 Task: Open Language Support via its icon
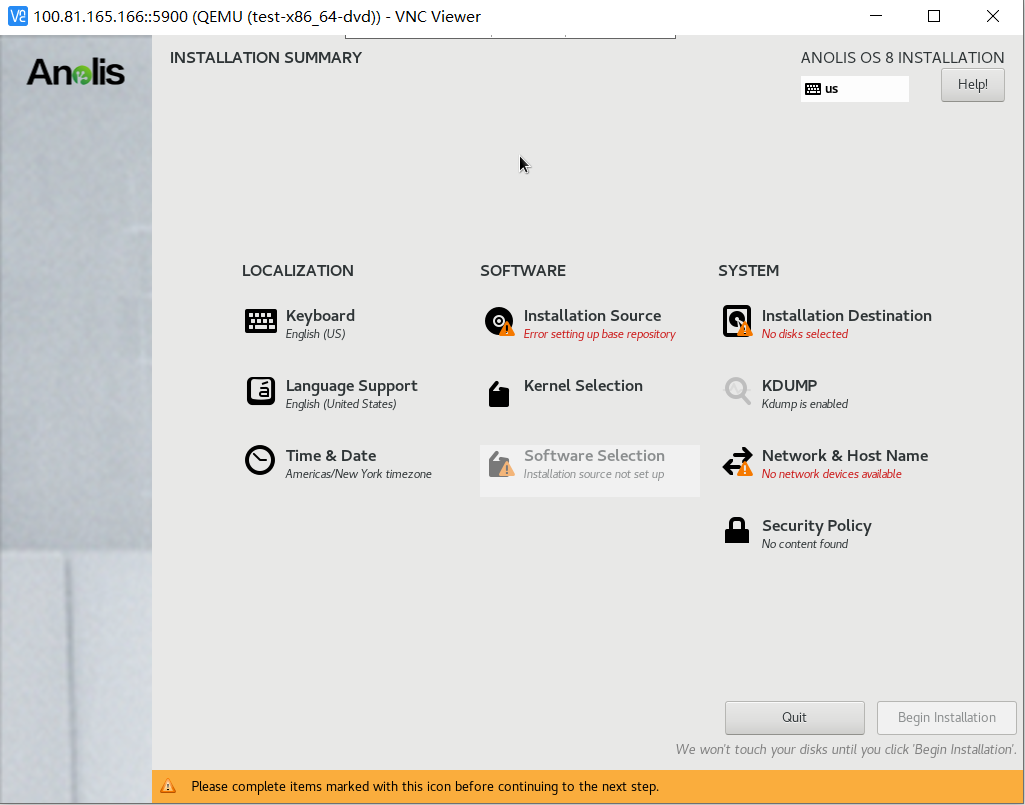pos(261,391)
